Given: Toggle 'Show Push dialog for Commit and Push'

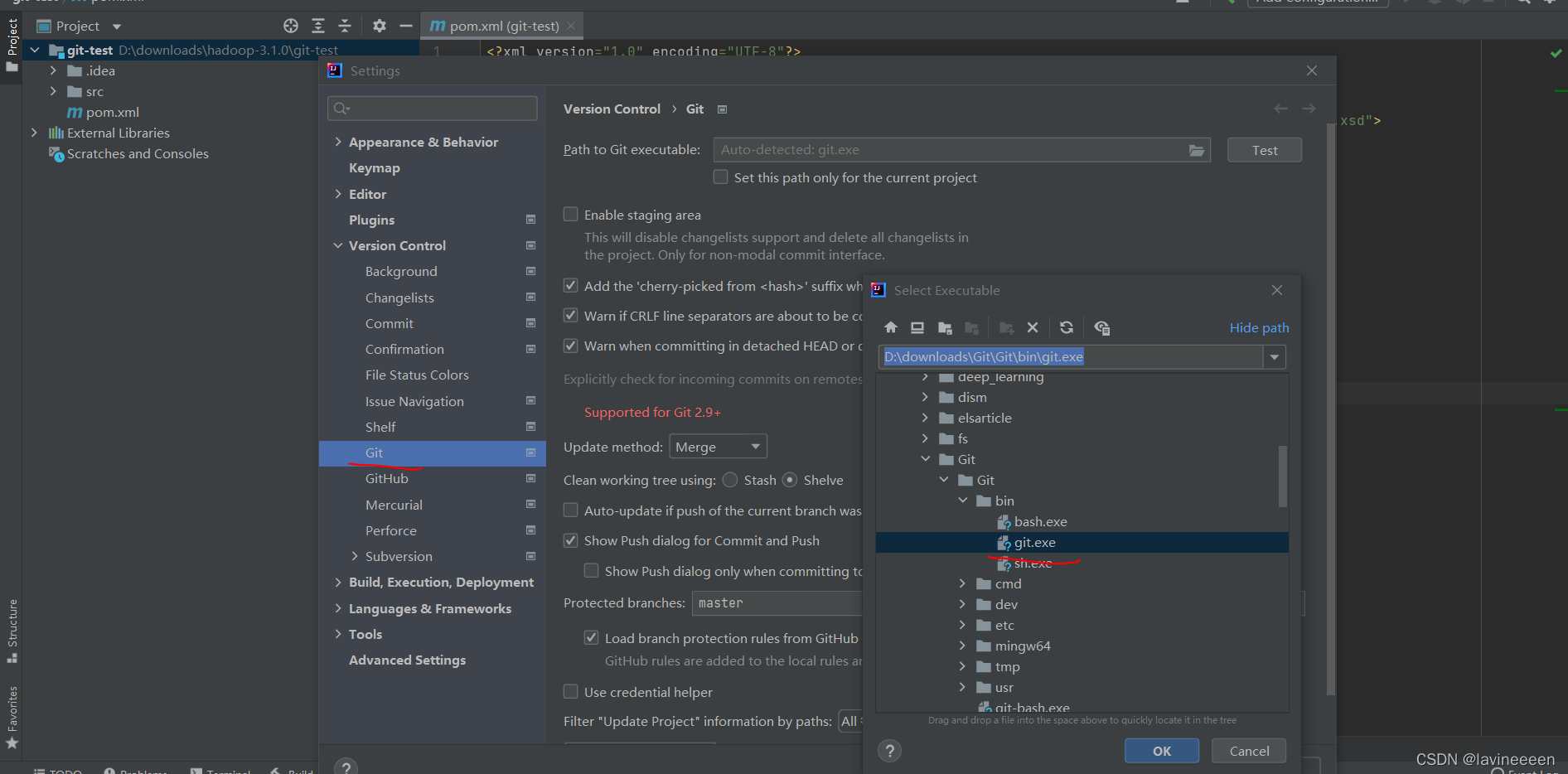Looking at the screenshot, I should pos(571,540).
